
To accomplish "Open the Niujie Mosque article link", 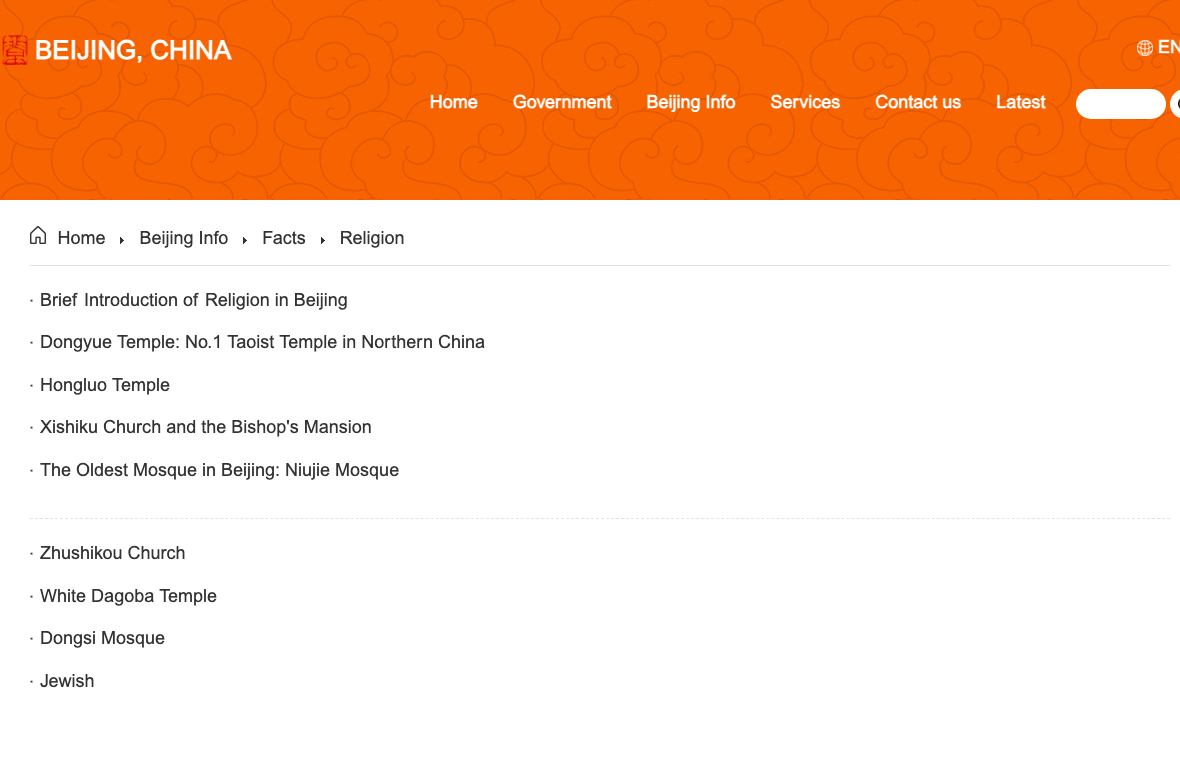I will 219,471.
